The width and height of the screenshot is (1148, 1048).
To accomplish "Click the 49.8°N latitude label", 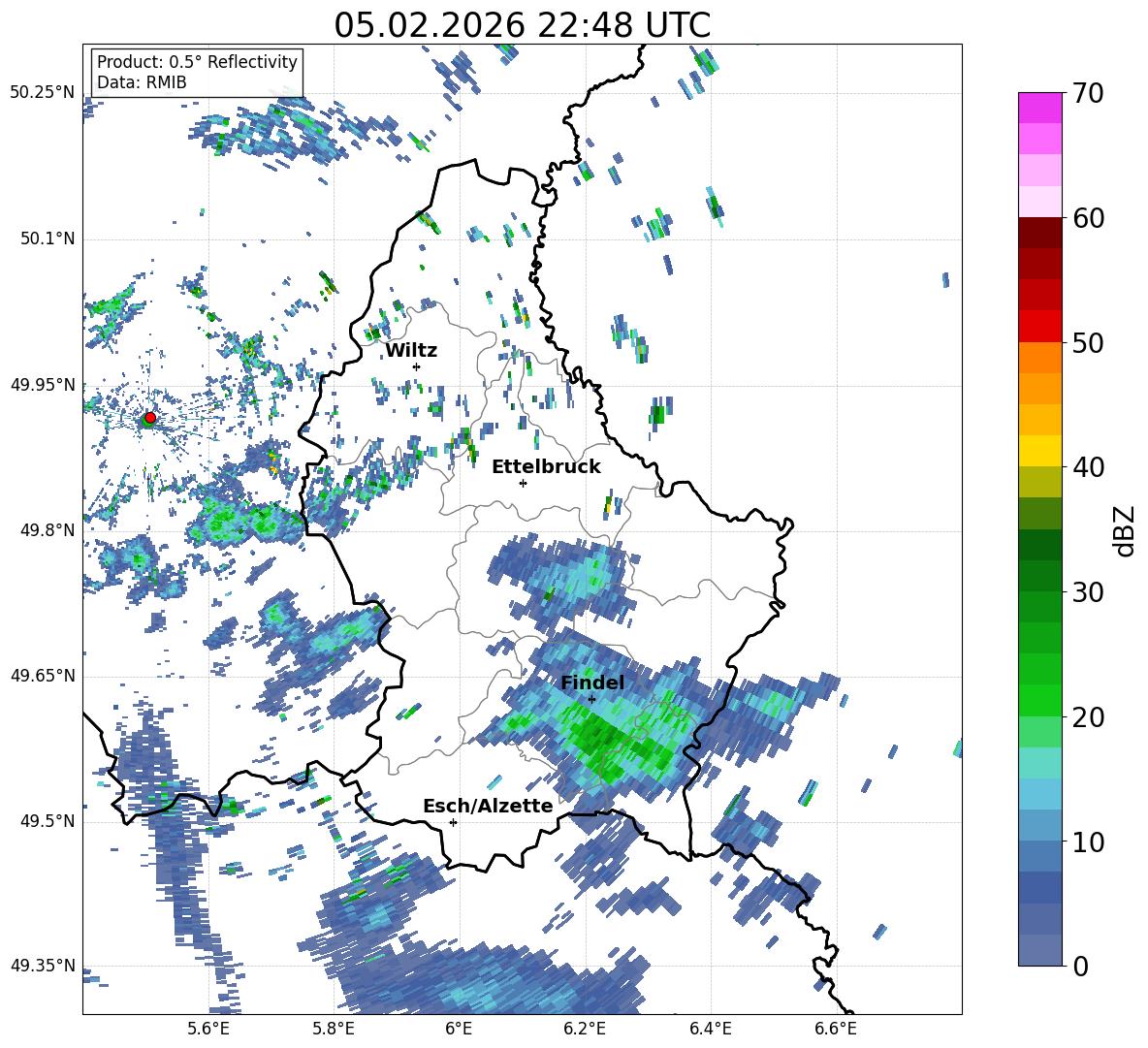I will (48, 530).
